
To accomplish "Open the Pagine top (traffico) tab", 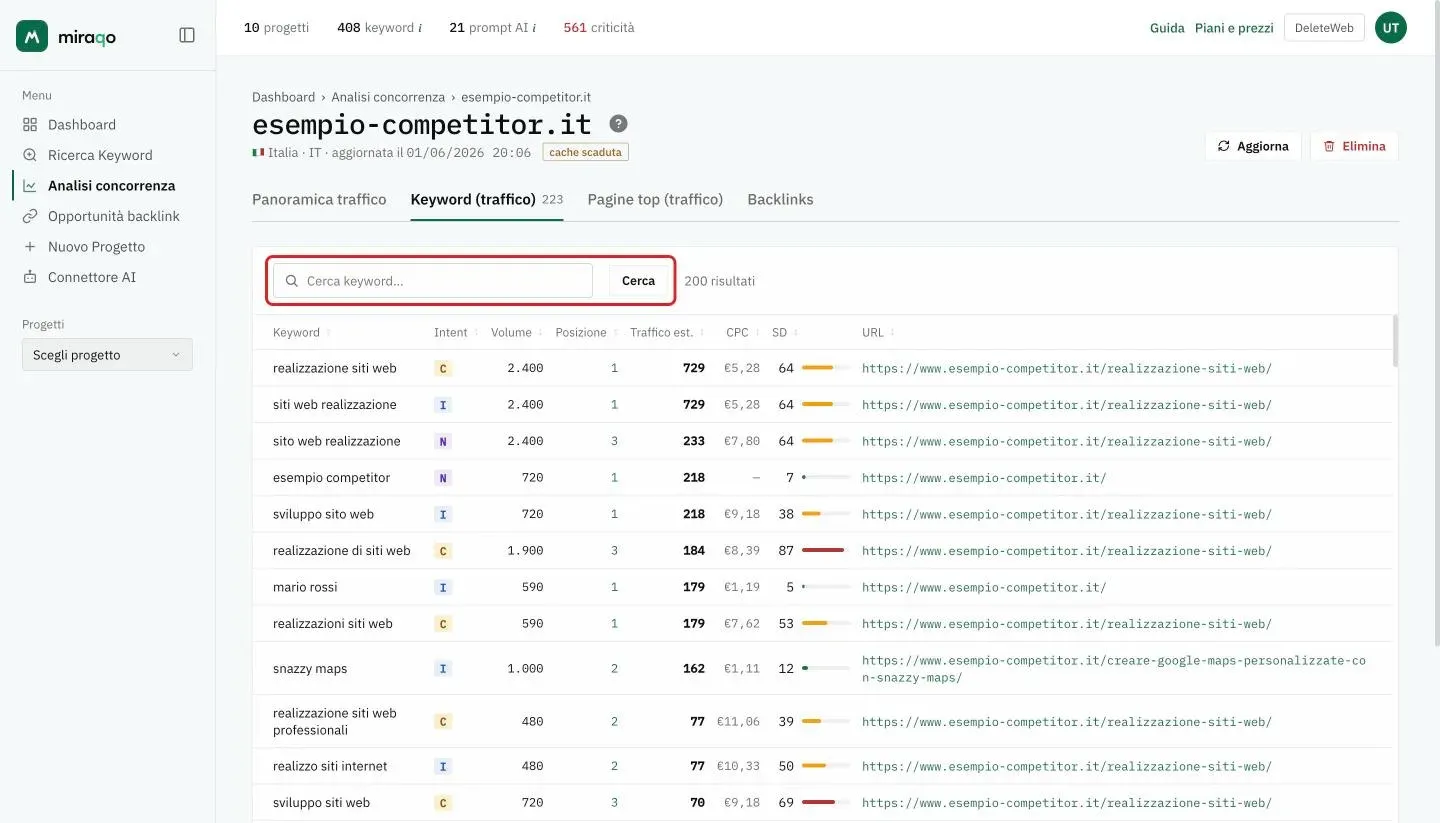I will click(655, 199).
